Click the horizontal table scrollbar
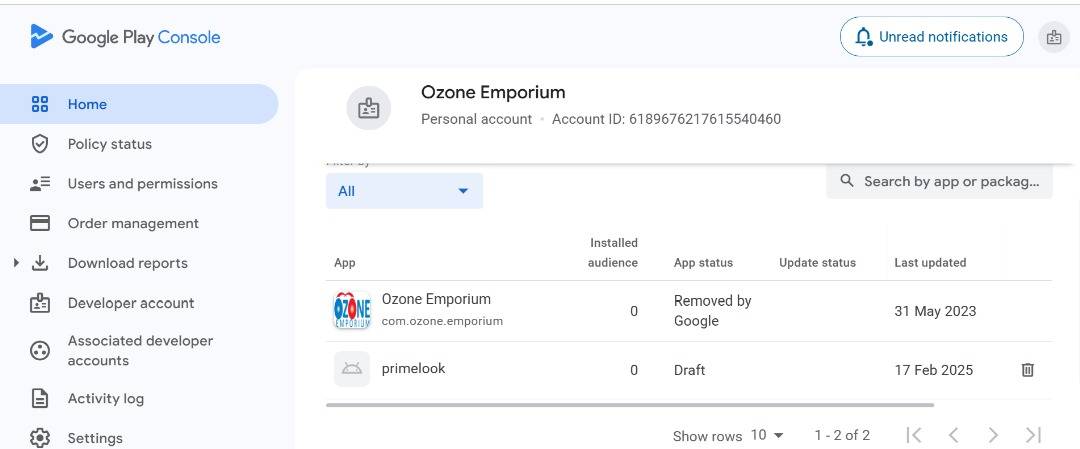1080x449 pixels. [630, 405]
